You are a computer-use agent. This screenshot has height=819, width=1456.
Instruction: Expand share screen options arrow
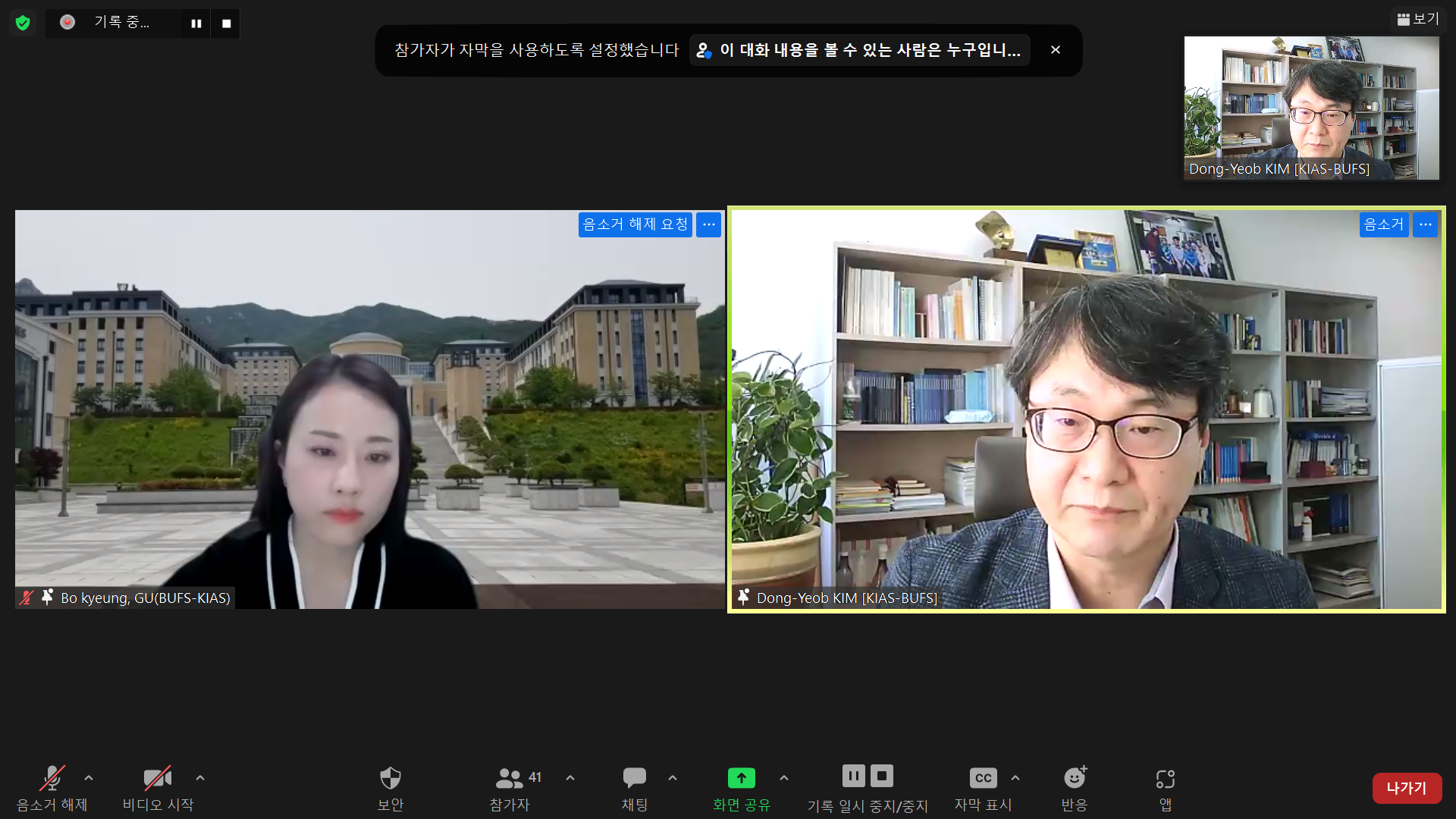(784, 778)
